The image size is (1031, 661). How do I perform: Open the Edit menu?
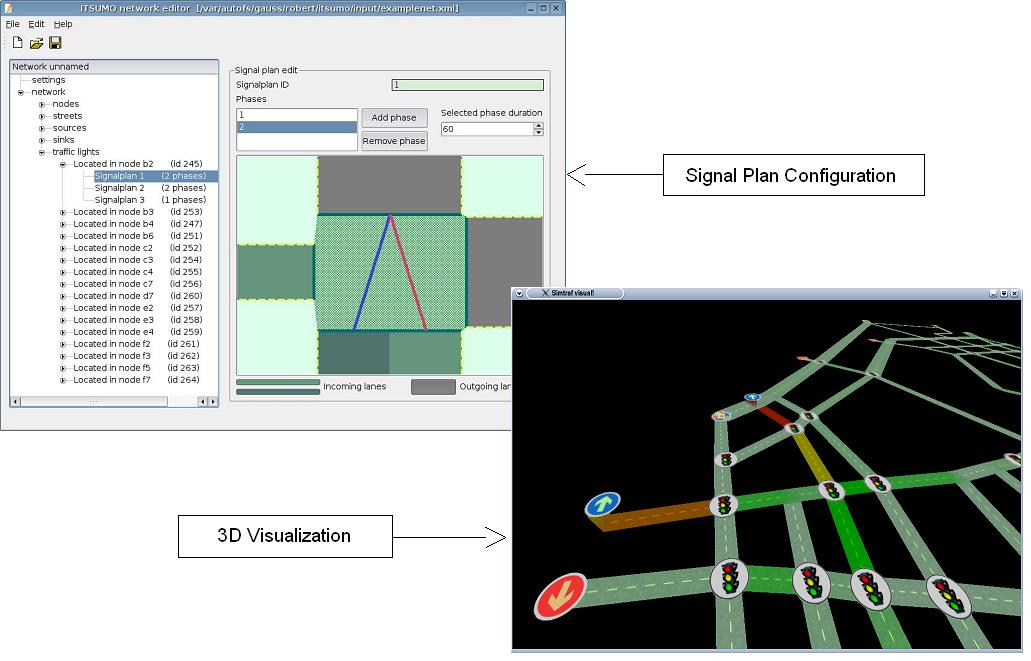36,24
